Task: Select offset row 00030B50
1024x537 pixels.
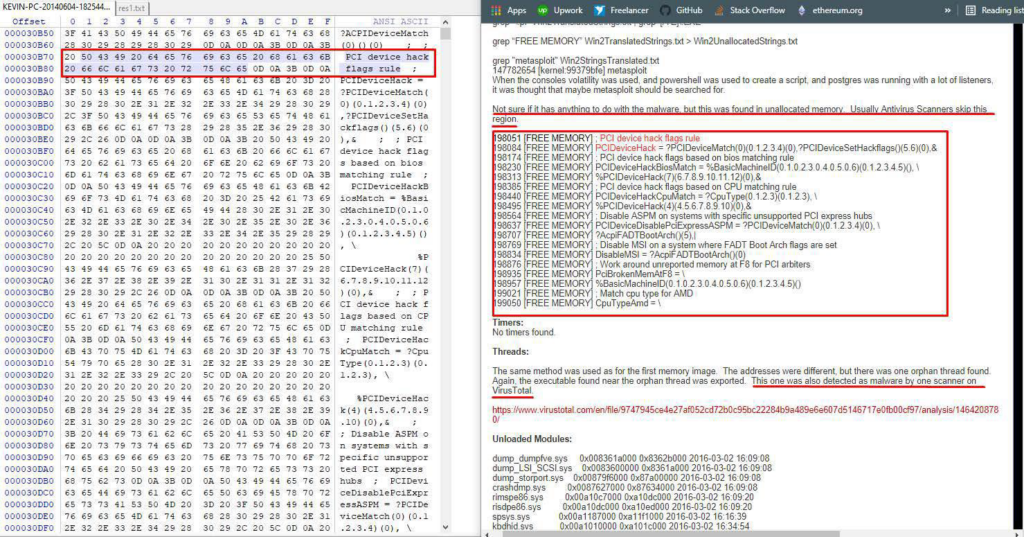Action: point(29,33)
